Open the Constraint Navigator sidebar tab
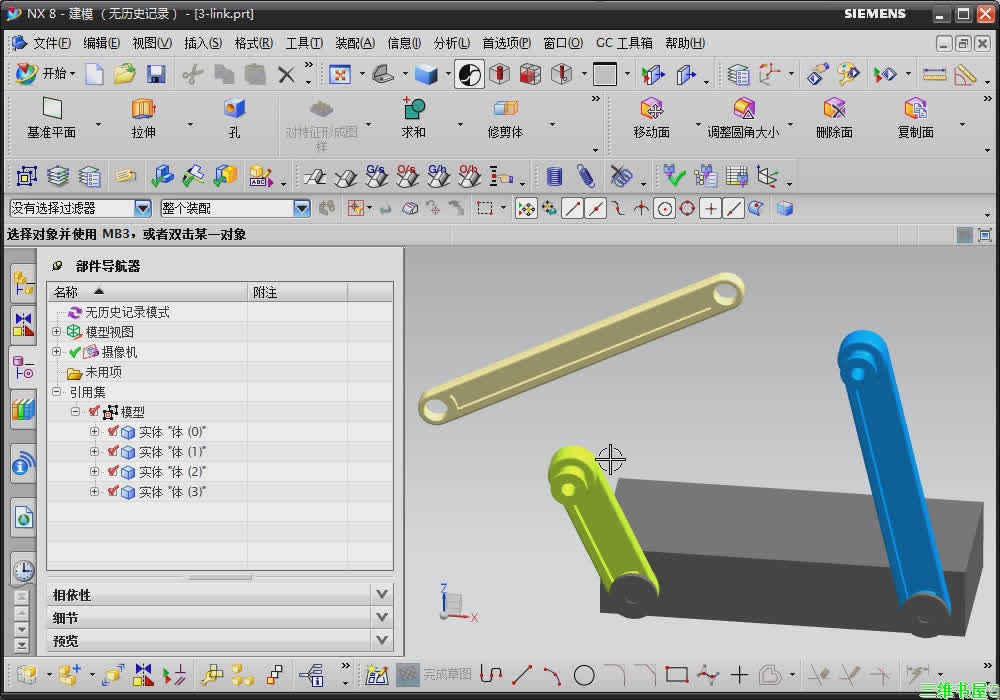Image resolution: width=1000 pixels, height=700 pixels. click(x=24, y=324)
